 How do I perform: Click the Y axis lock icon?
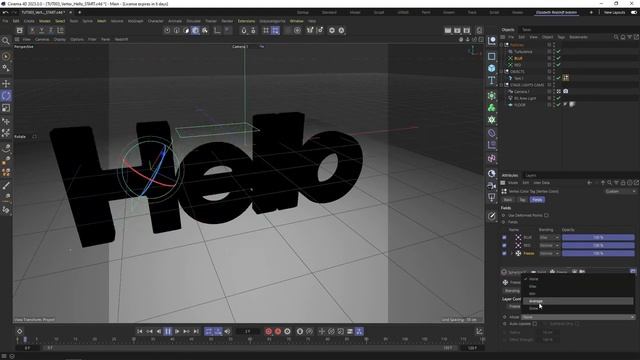[x=41, y=30]
